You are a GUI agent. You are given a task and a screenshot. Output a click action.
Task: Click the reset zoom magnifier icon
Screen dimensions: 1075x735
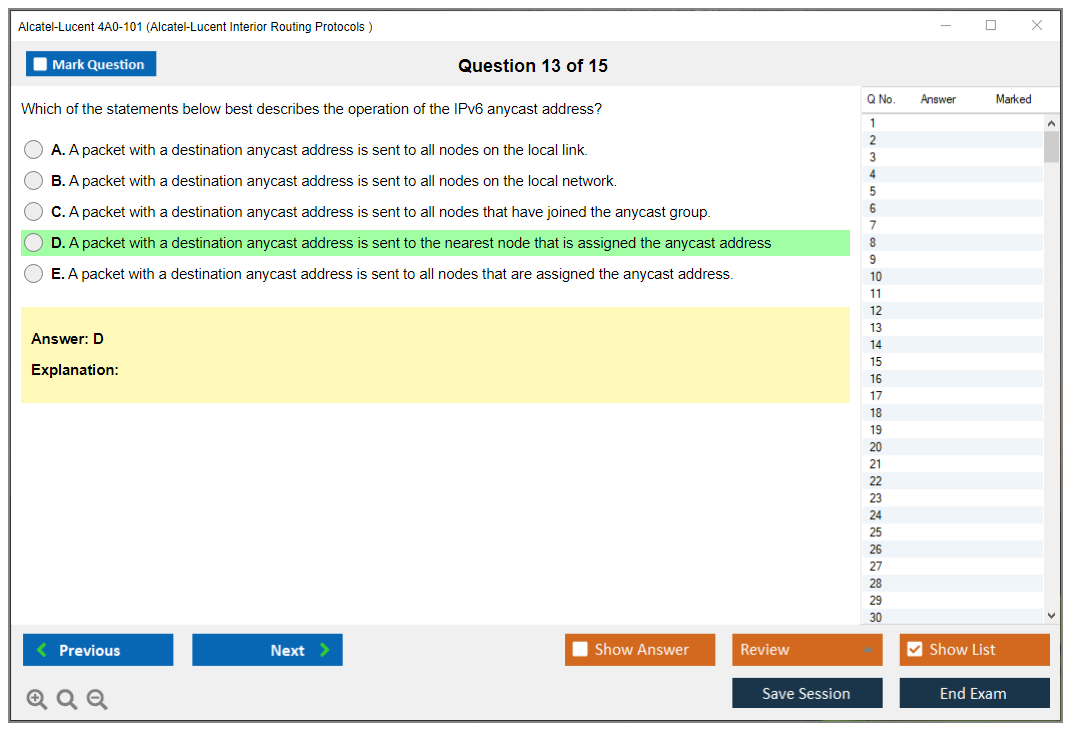pos(67,700)
